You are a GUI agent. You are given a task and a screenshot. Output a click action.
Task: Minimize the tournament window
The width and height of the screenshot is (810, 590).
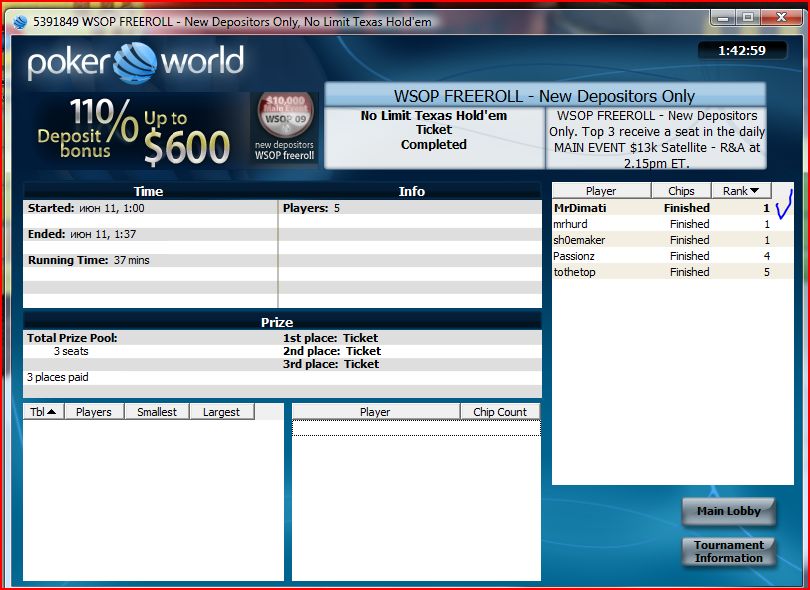pyautogui.click(x=723, y=18)
